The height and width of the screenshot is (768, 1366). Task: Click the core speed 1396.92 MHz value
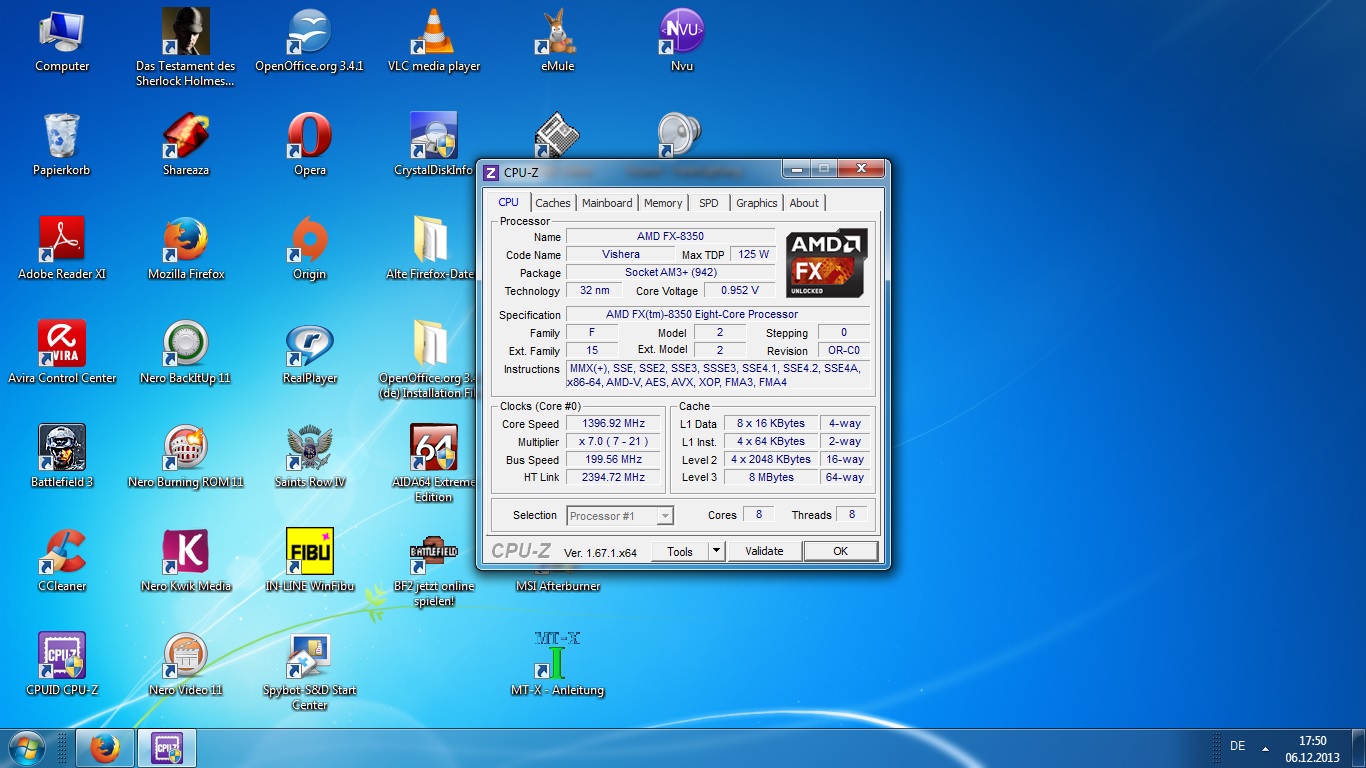[613, 424]
